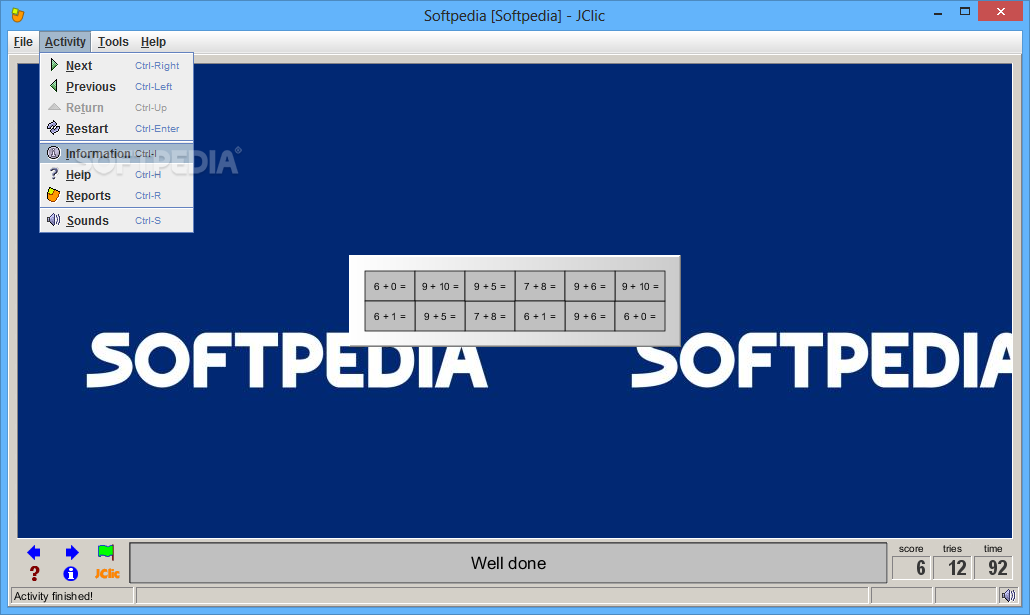Click the blue right arrow next activity icon
This screenshot has width=1030, height=615.
coord(72,553)
